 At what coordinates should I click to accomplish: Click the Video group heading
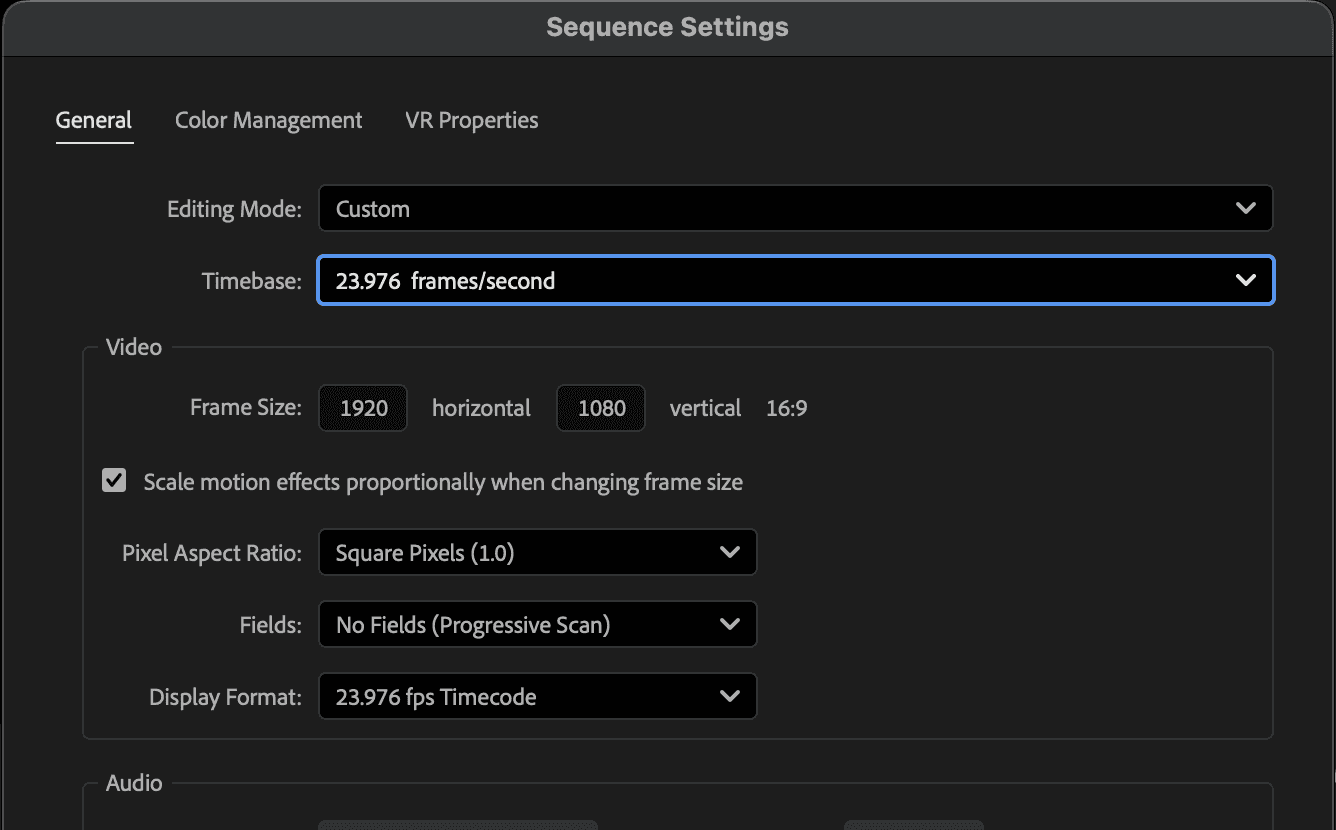[134, 347]
